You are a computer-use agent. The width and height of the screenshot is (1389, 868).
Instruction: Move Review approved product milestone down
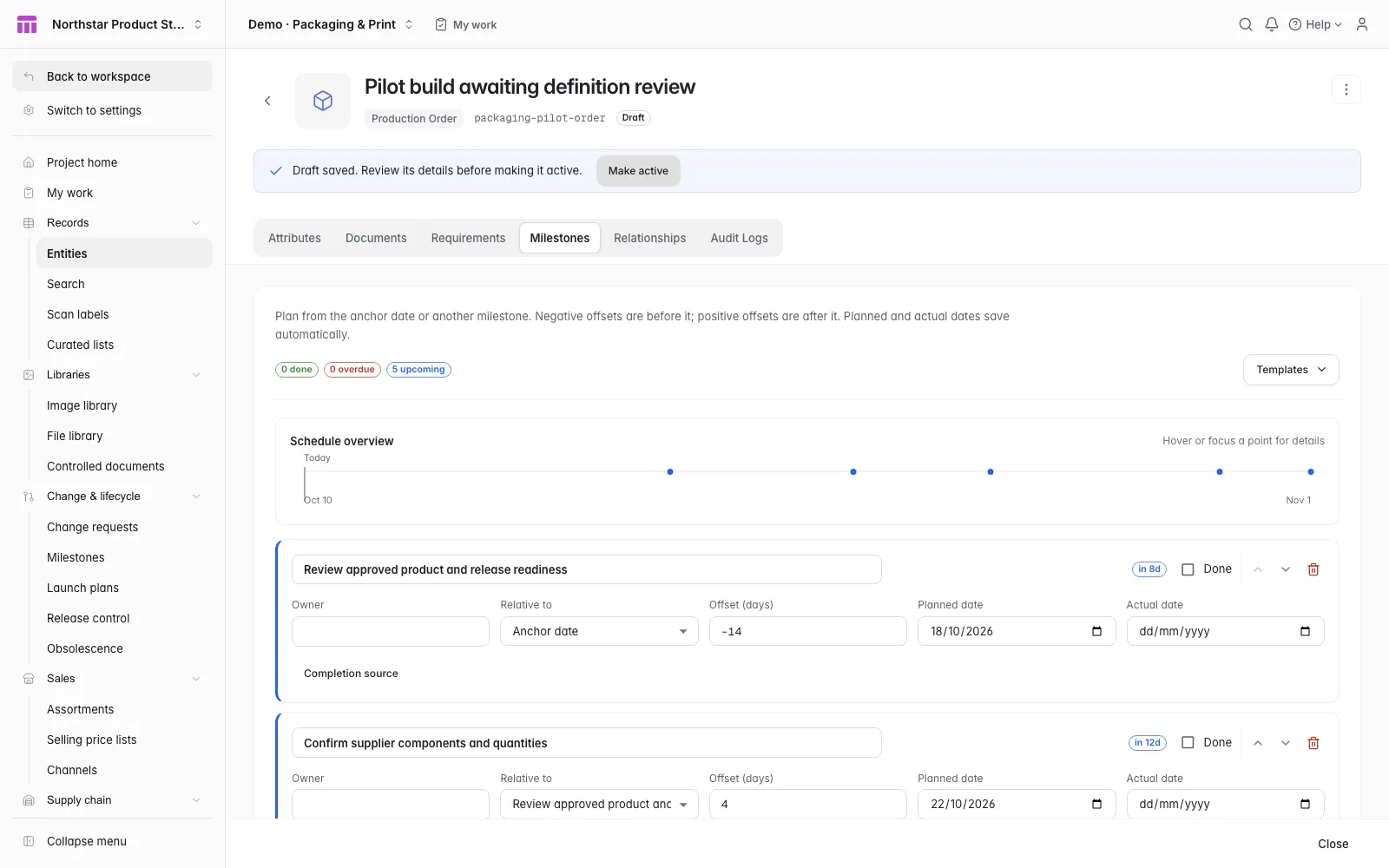click(1286, 569)
